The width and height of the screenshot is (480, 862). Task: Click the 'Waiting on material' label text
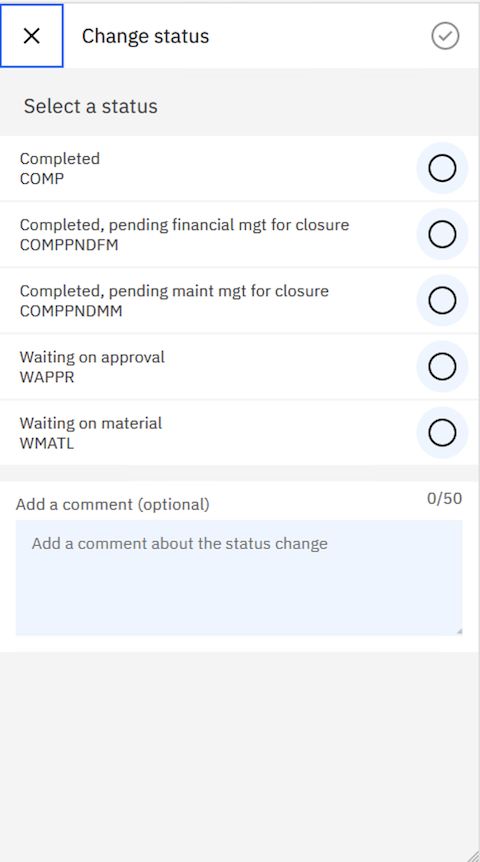point(91,423)
